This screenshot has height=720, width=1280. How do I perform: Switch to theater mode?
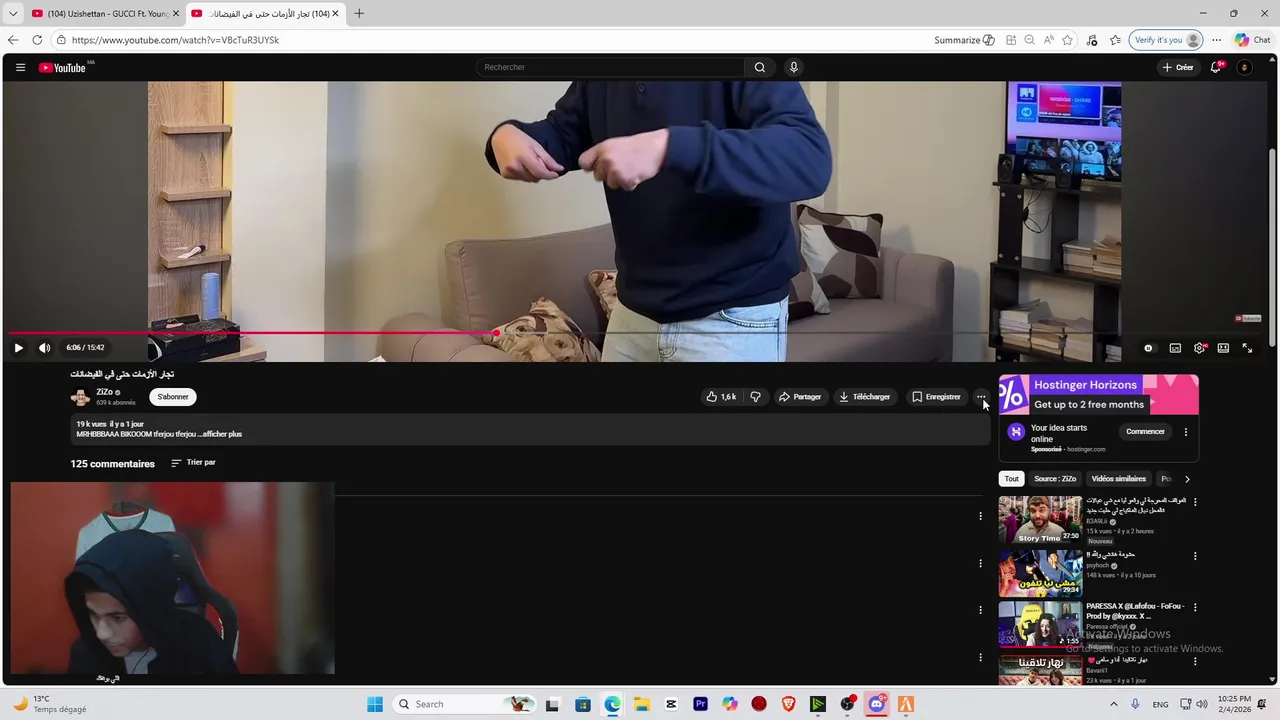[1223, 348]
